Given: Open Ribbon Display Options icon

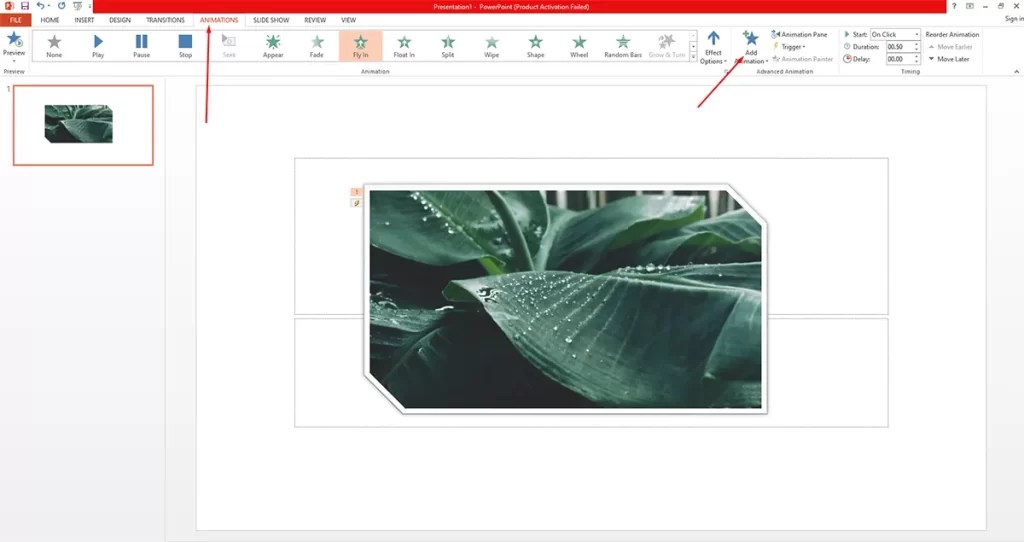Looking at the screenshot, I should click(x=970, y=6).
